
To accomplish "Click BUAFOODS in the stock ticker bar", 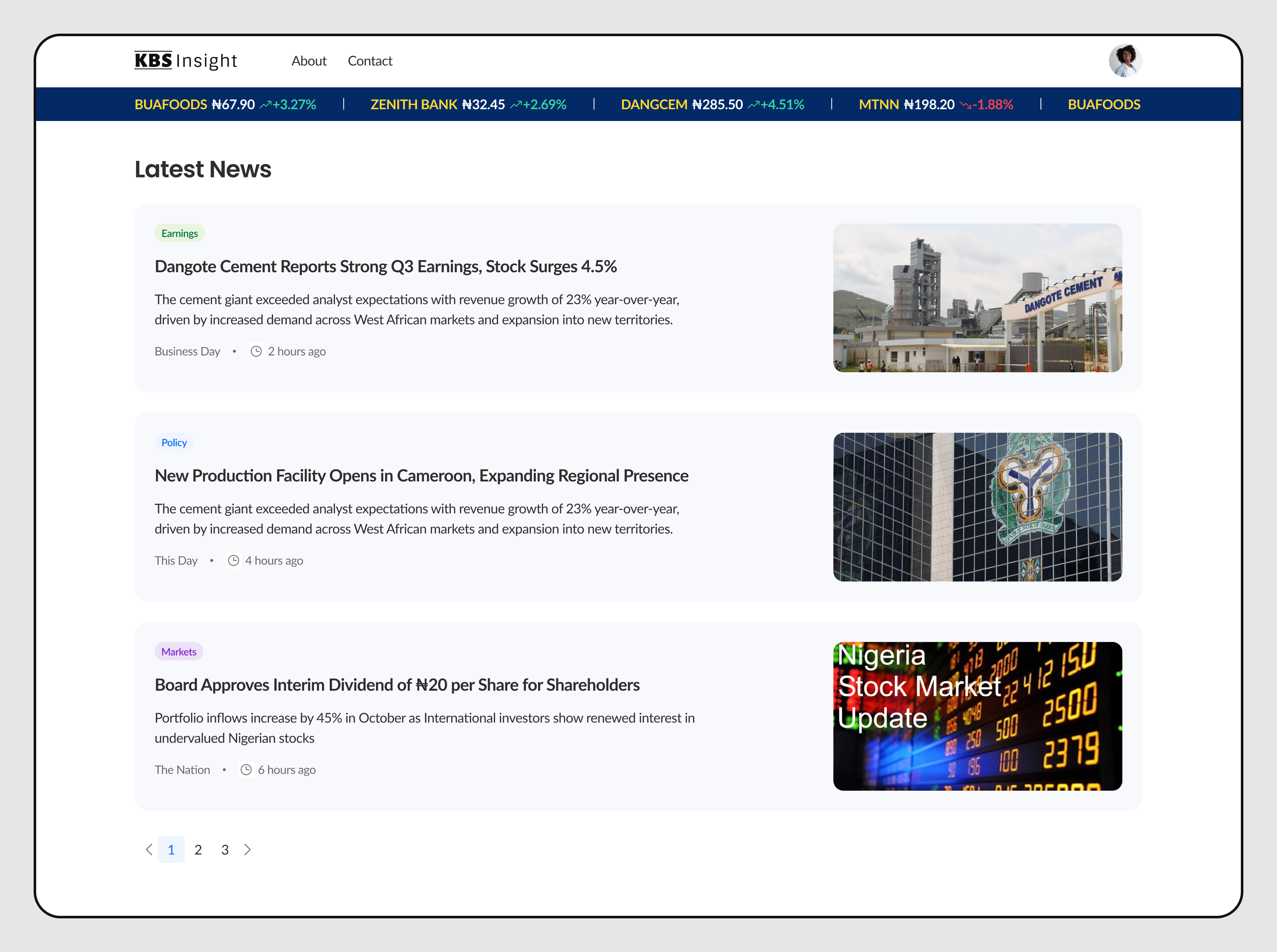I will tap(171, 104).
